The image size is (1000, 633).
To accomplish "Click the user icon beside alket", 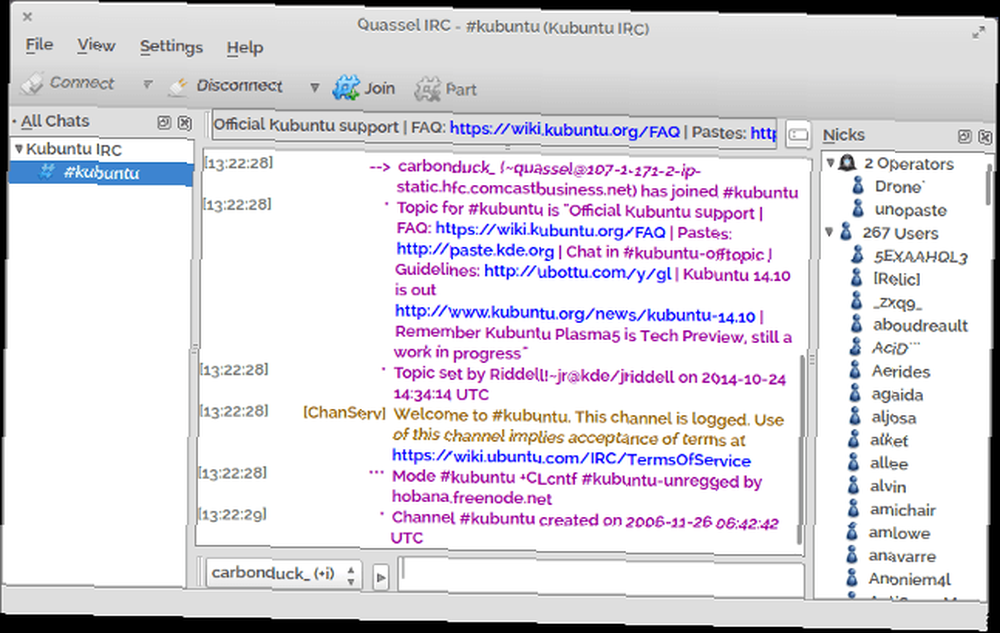I will click(854, 439).
